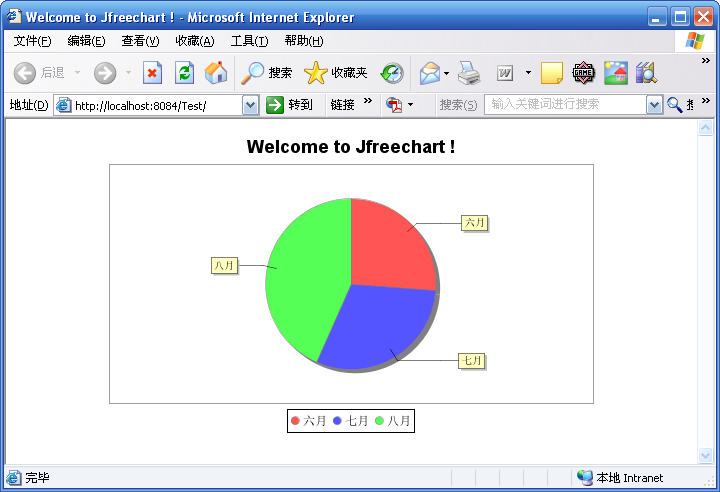Click the address URL field

[x=156, y=105]
